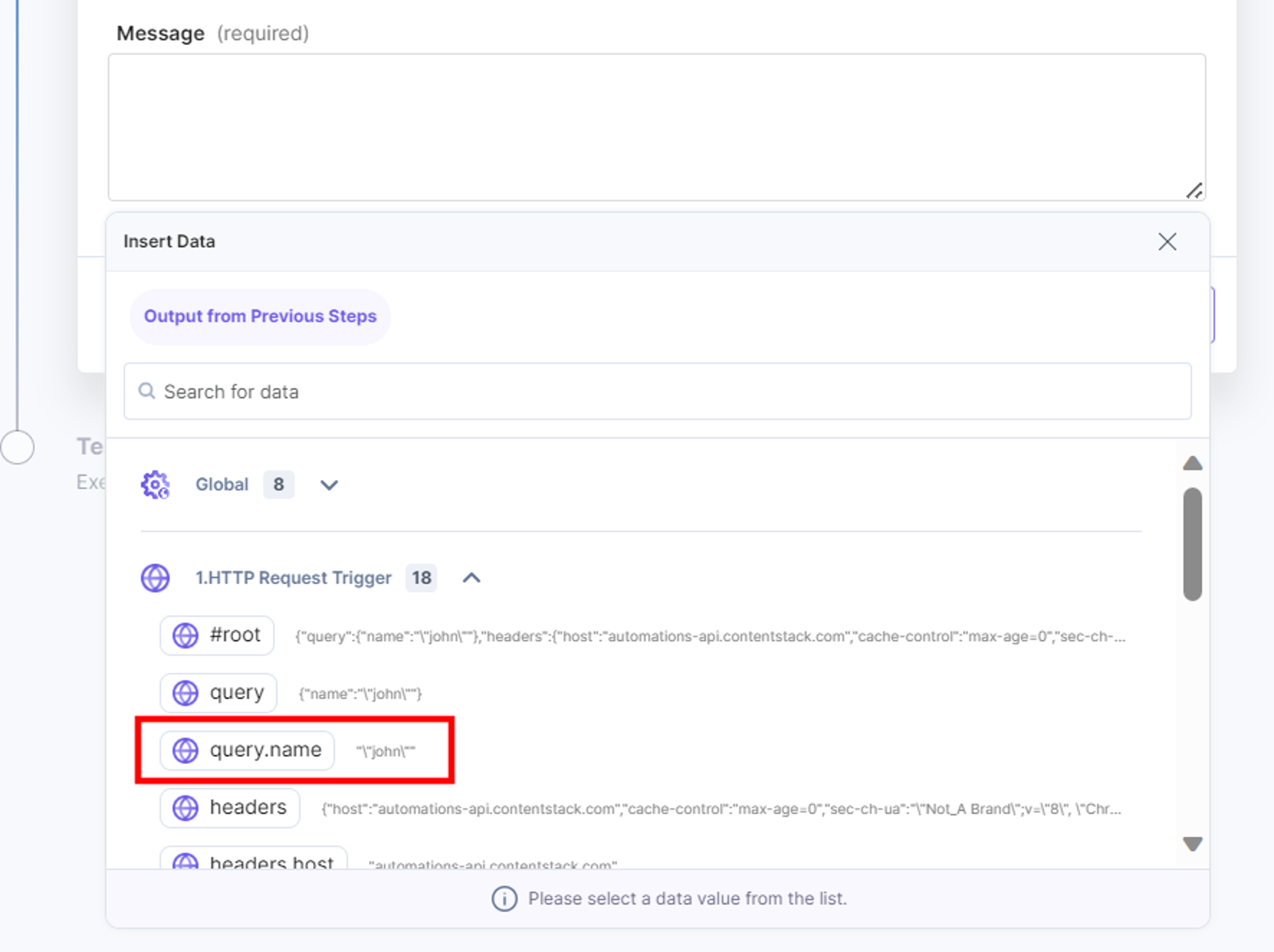Click the Global group label
The height and width of the screenshot is (952, 1274).
pos(222,485)
